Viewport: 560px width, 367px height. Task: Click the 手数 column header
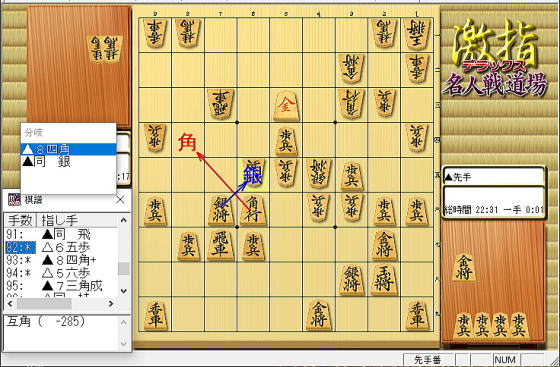pos(20,220)
